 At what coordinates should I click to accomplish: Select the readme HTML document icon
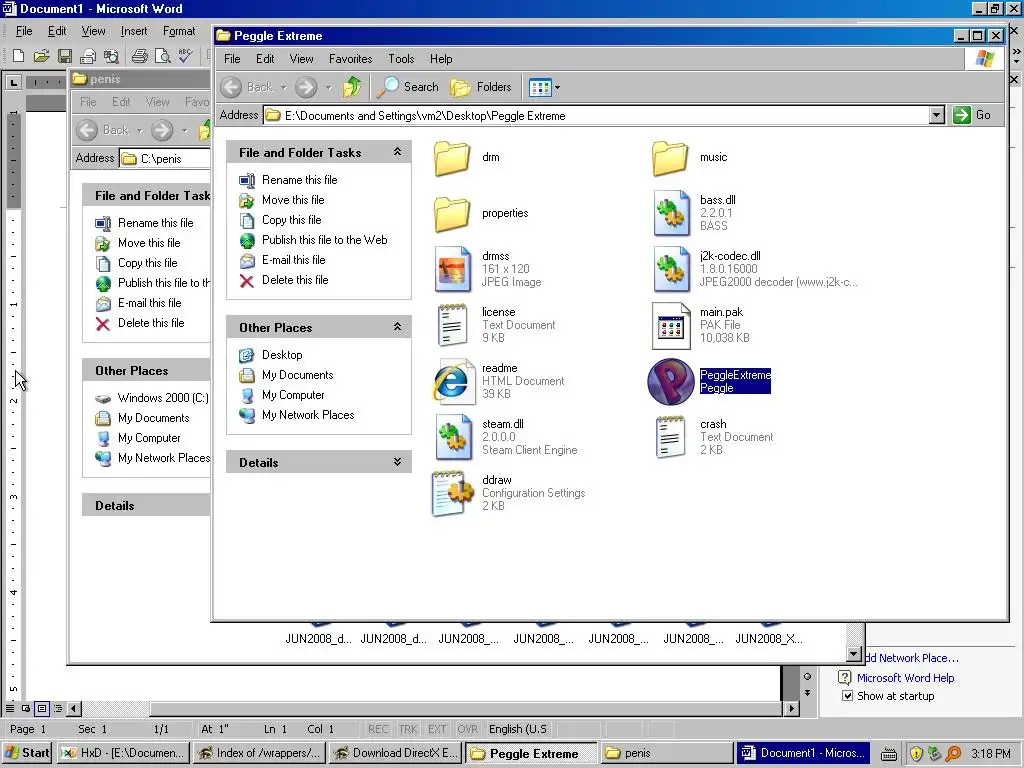click(x=453, y=381)
